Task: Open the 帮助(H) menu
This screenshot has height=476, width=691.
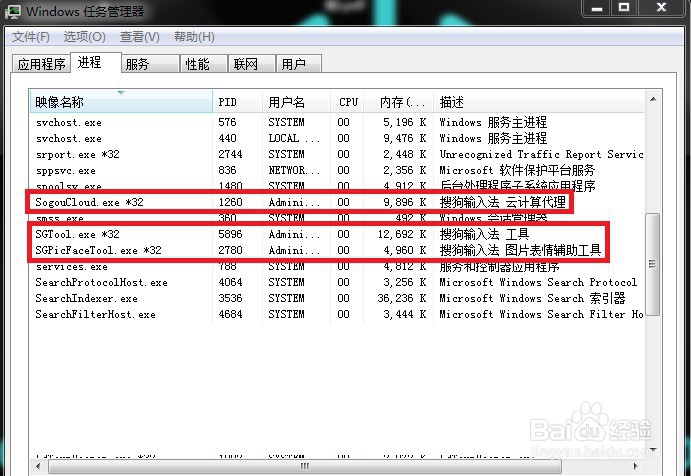Action: coord(194,37)
